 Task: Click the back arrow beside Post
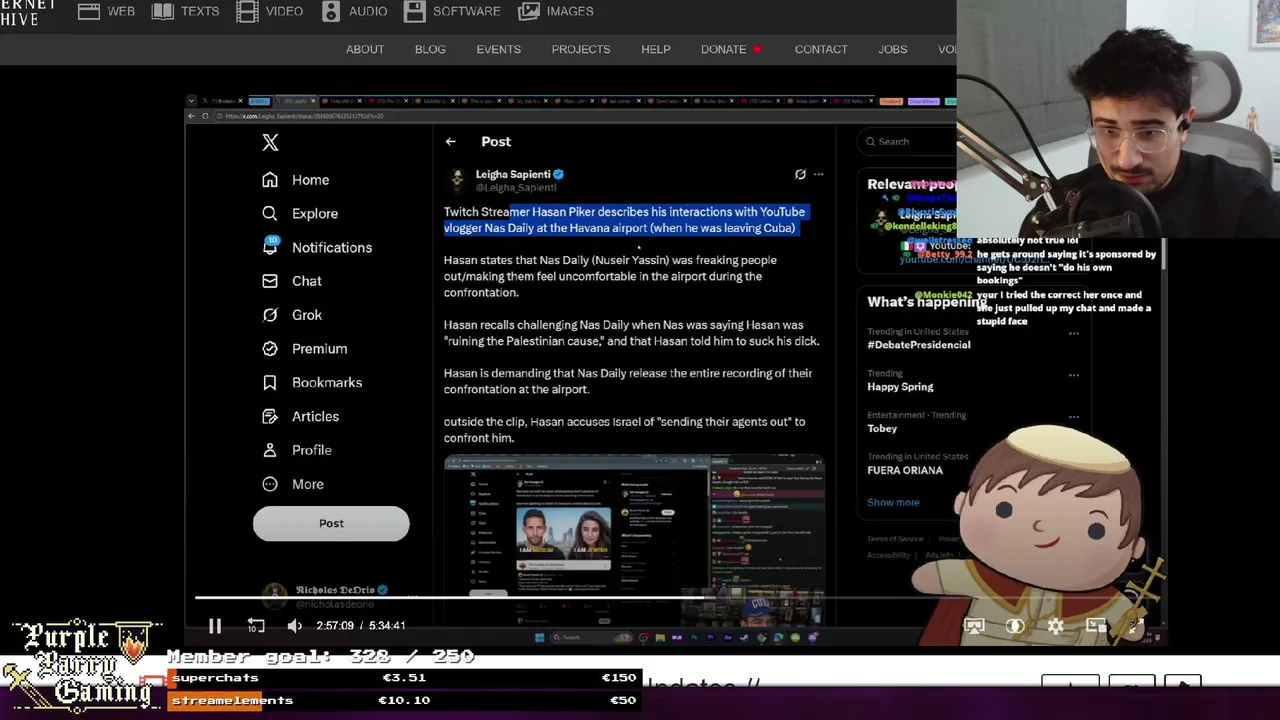(x=450, y=142)
